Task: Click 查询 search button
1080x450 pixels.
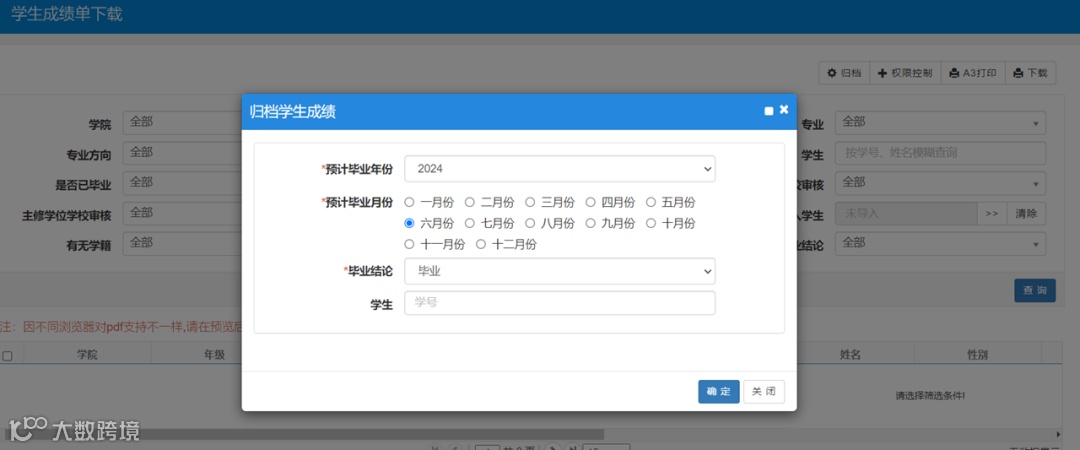Action: pyautogui.click(x=1035, y=290)
